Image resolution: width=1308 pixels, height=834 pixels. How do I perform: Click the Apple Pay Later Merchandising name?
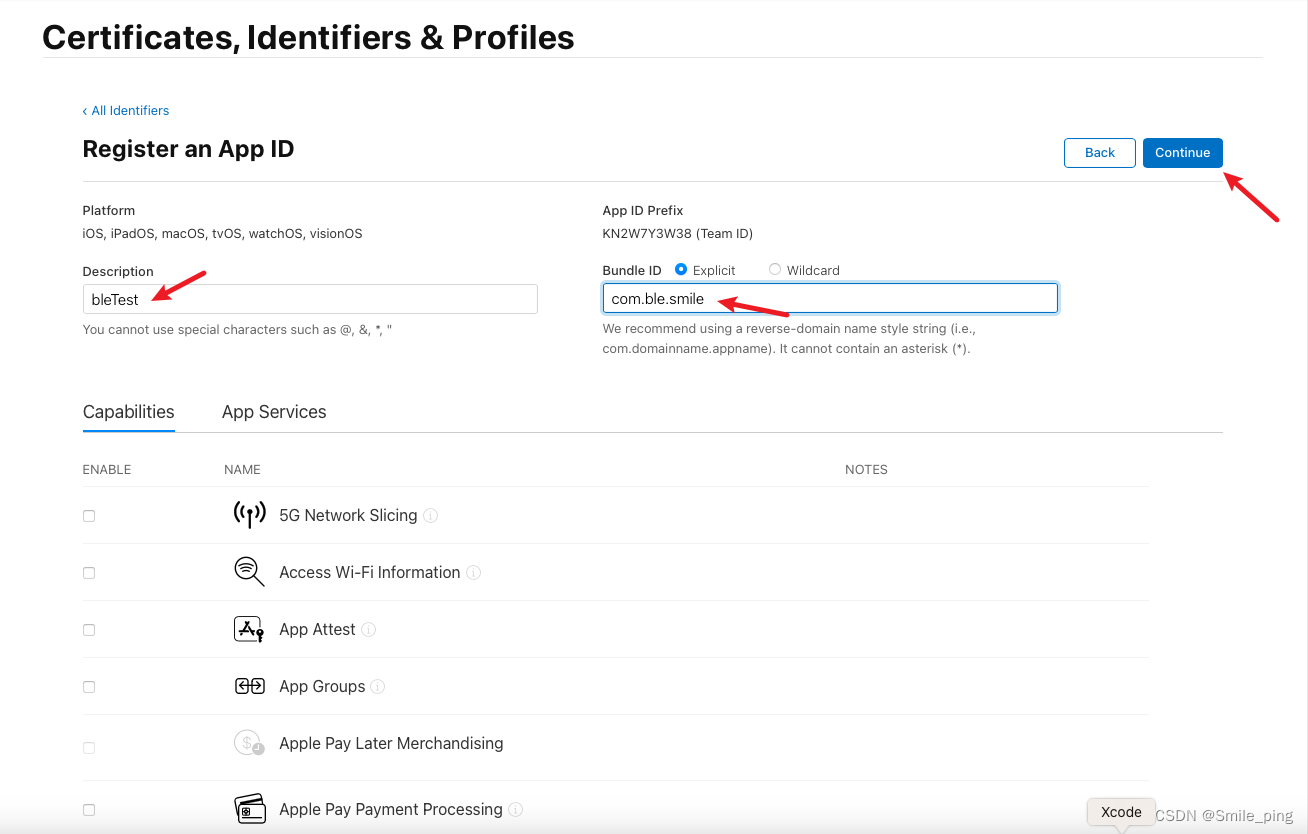391,743
